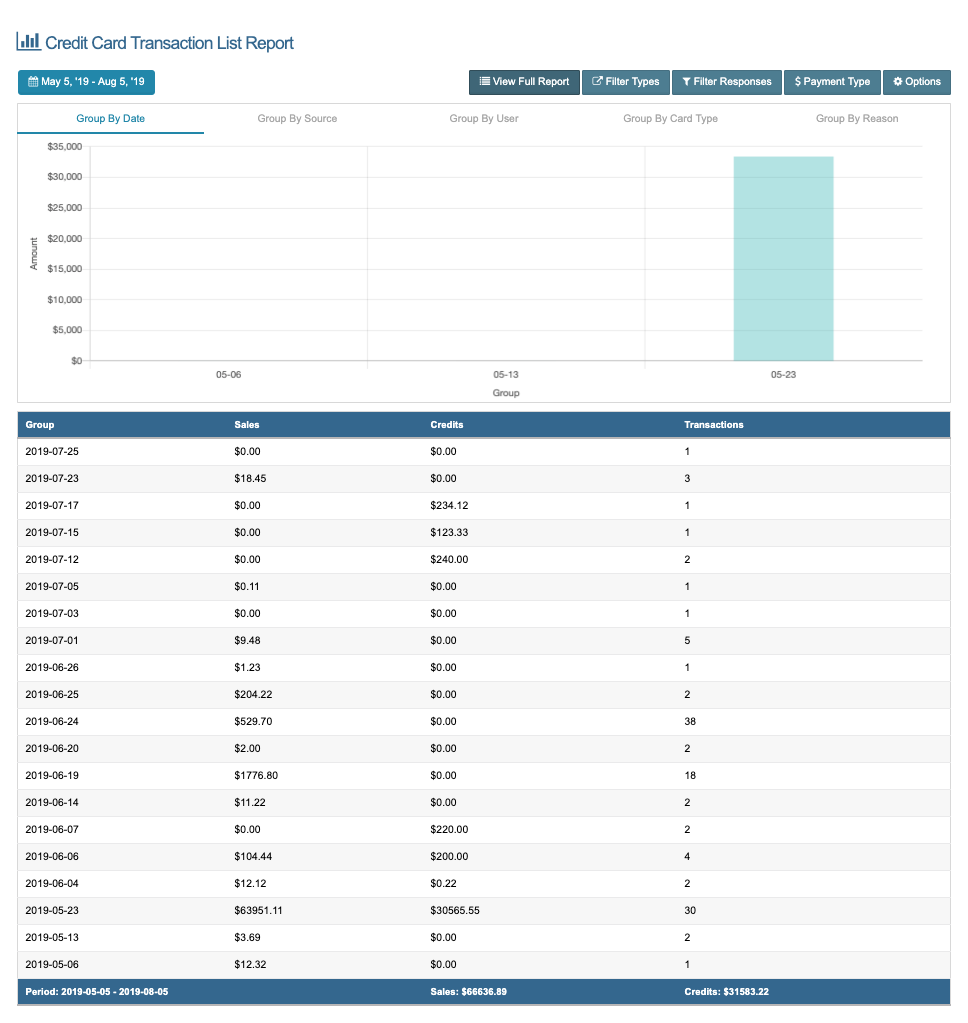Click the calendar icon in date range button
The height and width of the screenshot is (1023, 968).
33,82
